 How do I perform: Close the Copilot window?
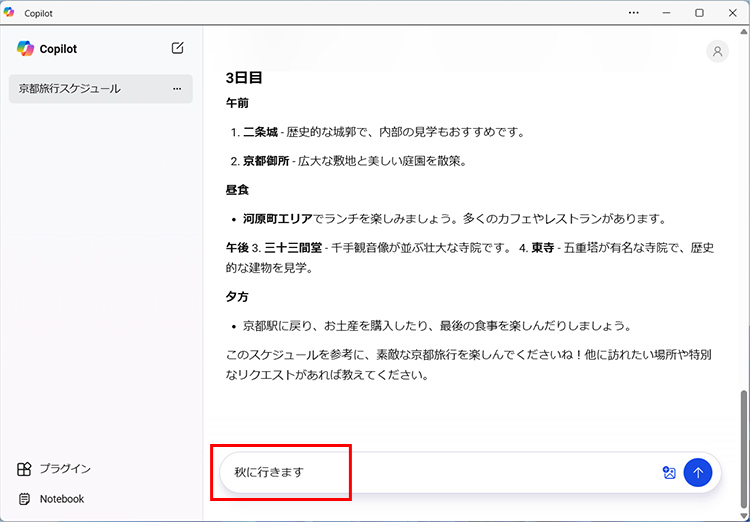pos(731,12)
